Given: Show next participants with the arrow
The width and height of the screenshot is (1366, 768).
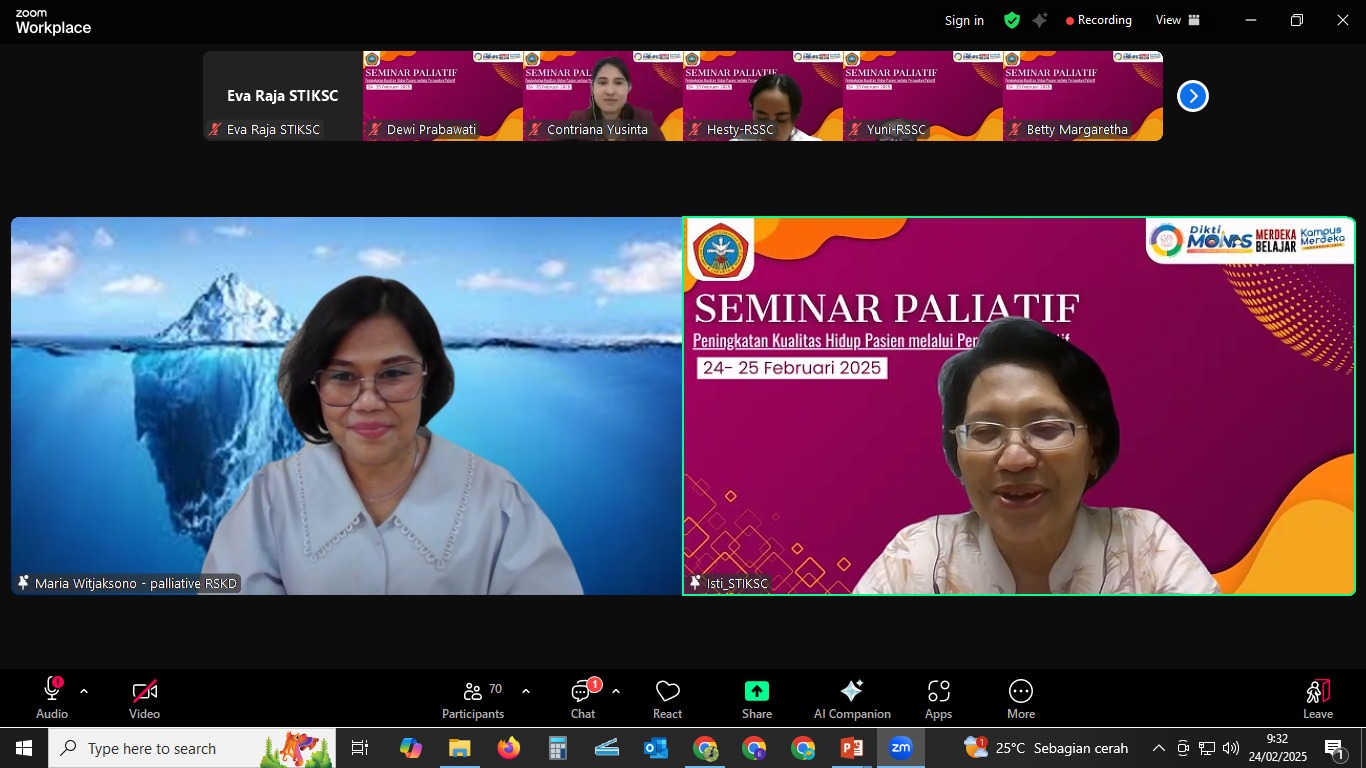Looking at the screenshot, I should [x=1192, y=96].
